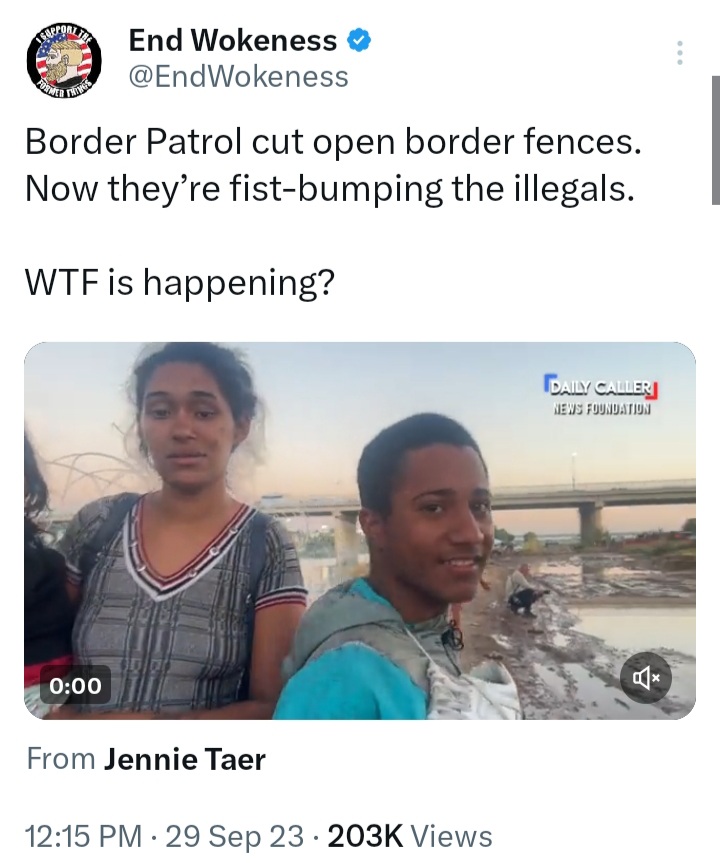This screenshot has width=720, height=863.
Task: Click the 12:15 PM tweet timestamp
Action: [x=83, y=836]
